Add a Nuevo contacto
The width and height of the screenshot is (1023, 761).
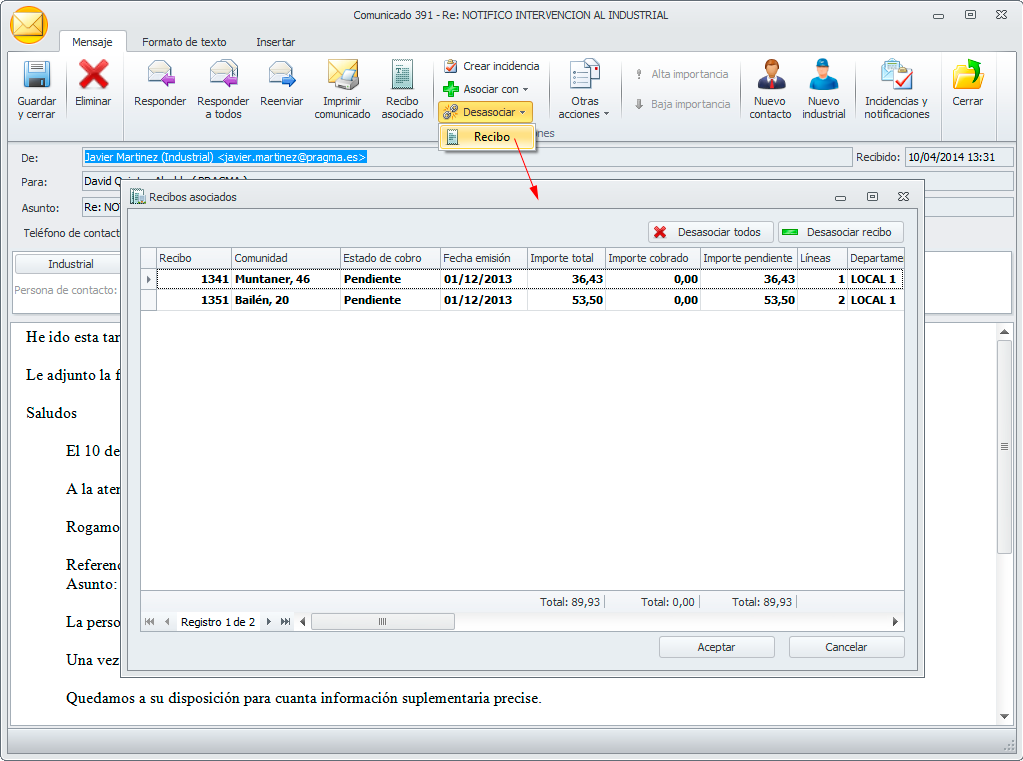tap(770, 76)
